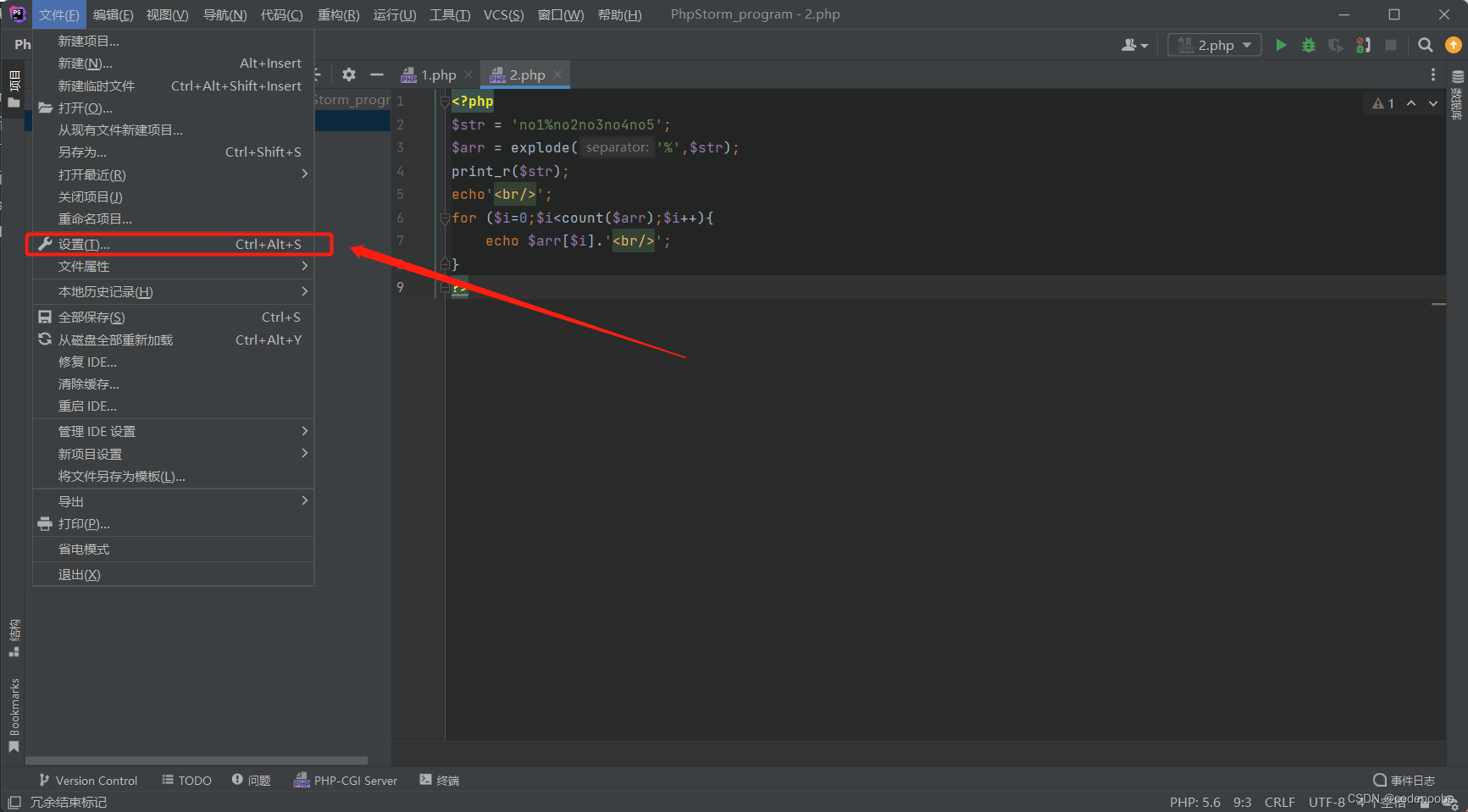The image size is (1468, 812).
Task: Open the 视图(V) menu
Action: pos(167,15)
